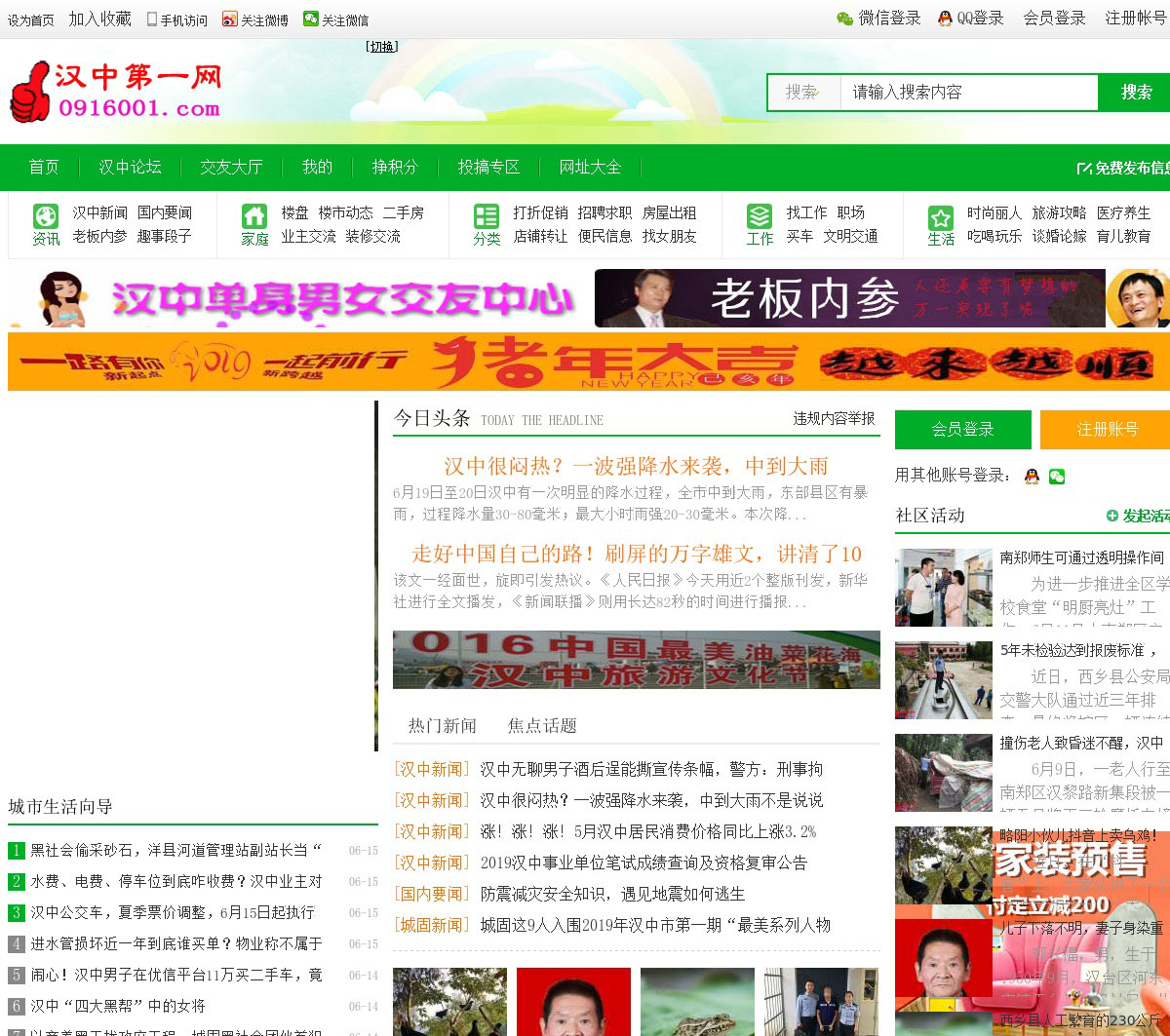Click the 老板内参 banner image
This screenshot has height=1036, width=1170.
pyautogui.click(x=881, y=298)
